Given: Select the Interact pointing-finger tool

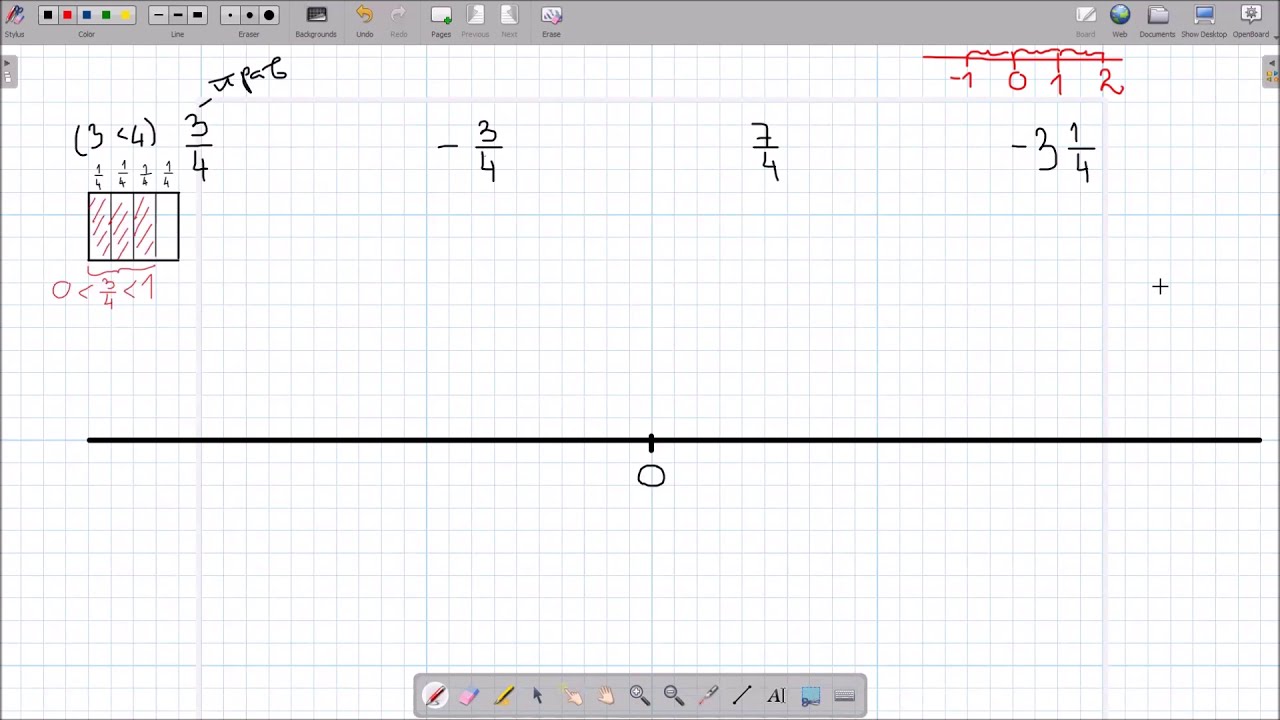Looking at the screenshot, I should tap(571, 696).
